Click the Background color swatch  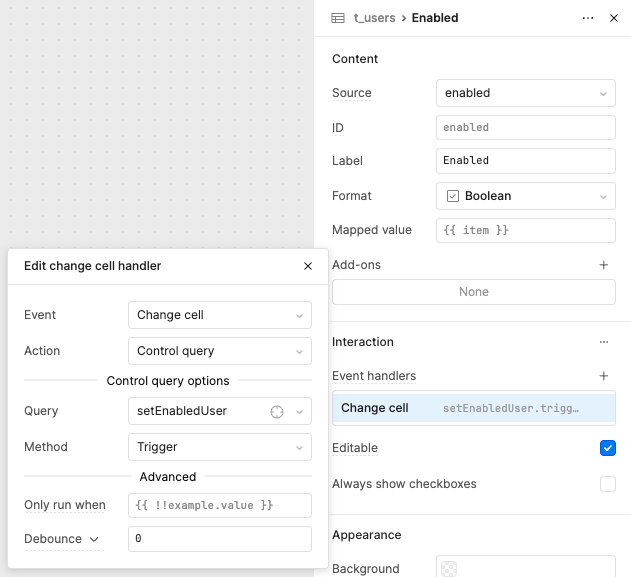(x=450, y=568)
